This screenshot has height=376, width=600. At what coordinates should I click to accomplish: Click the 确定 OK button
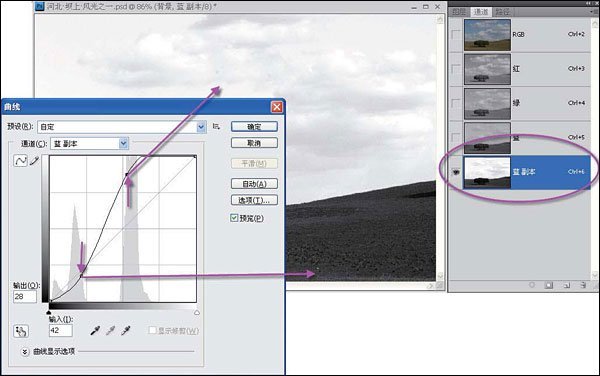254,127
